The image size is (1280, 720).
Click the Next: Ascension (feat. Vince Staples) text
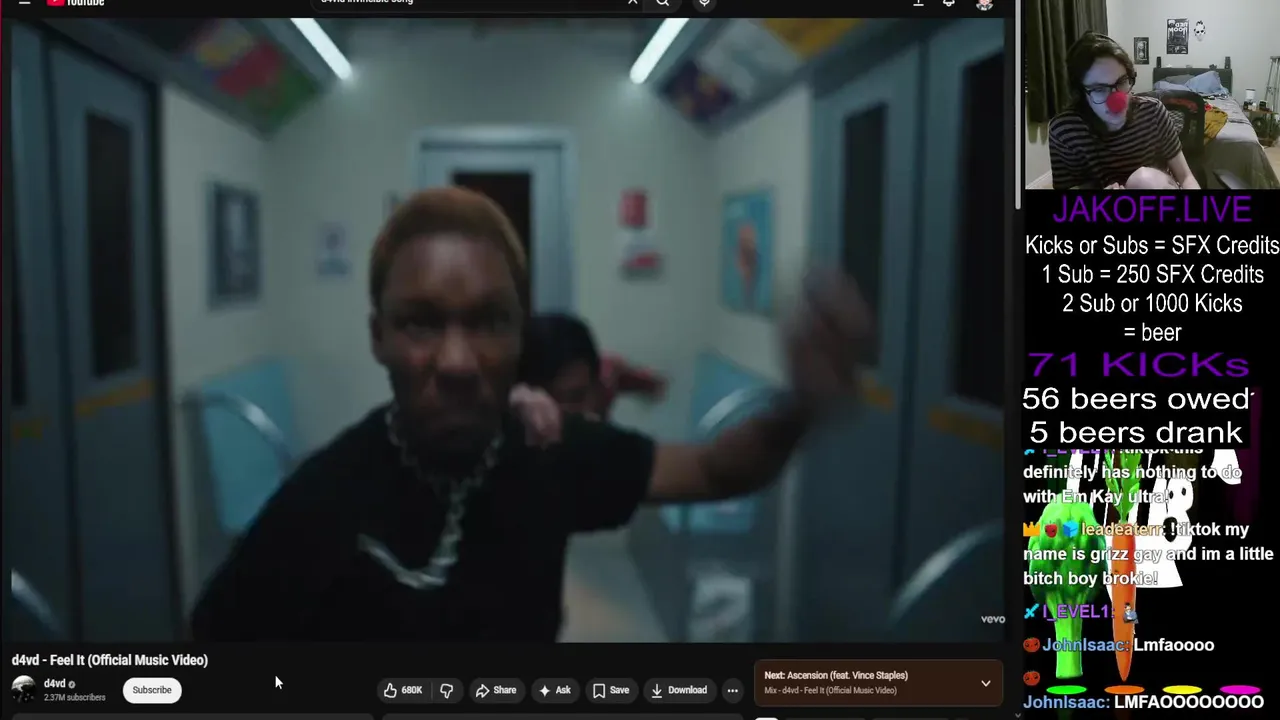(835, 676)
